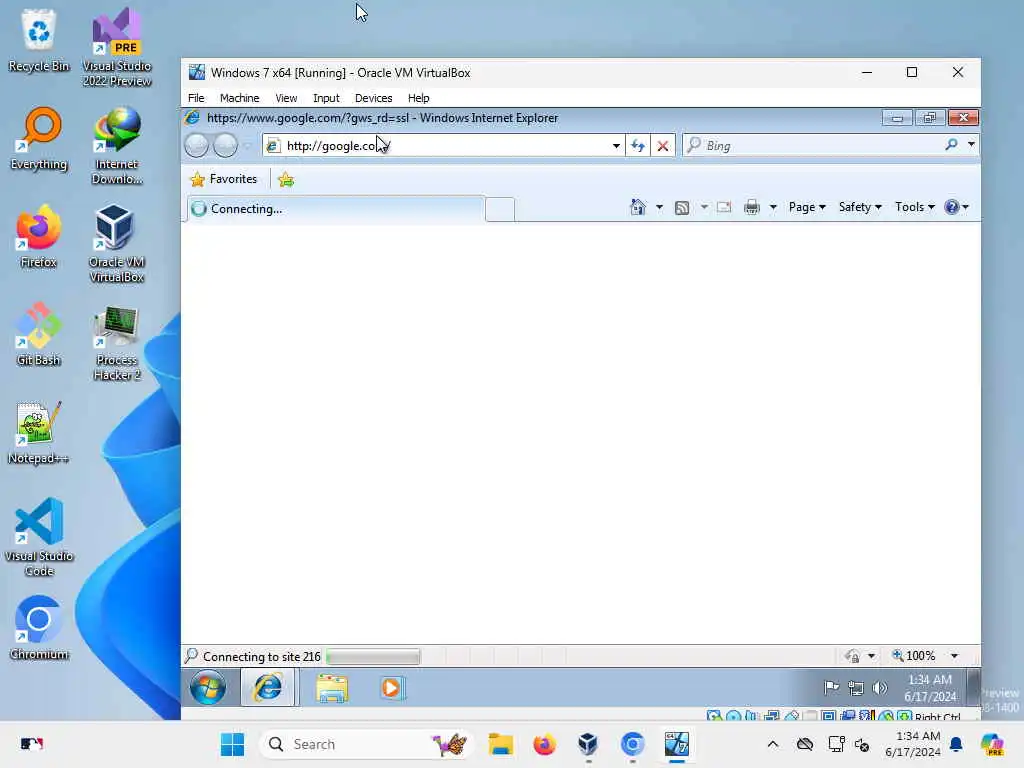1024x768 pixels.
Task: Expand the recent pages dropdown arrow
Action: [x=248, y=146]
